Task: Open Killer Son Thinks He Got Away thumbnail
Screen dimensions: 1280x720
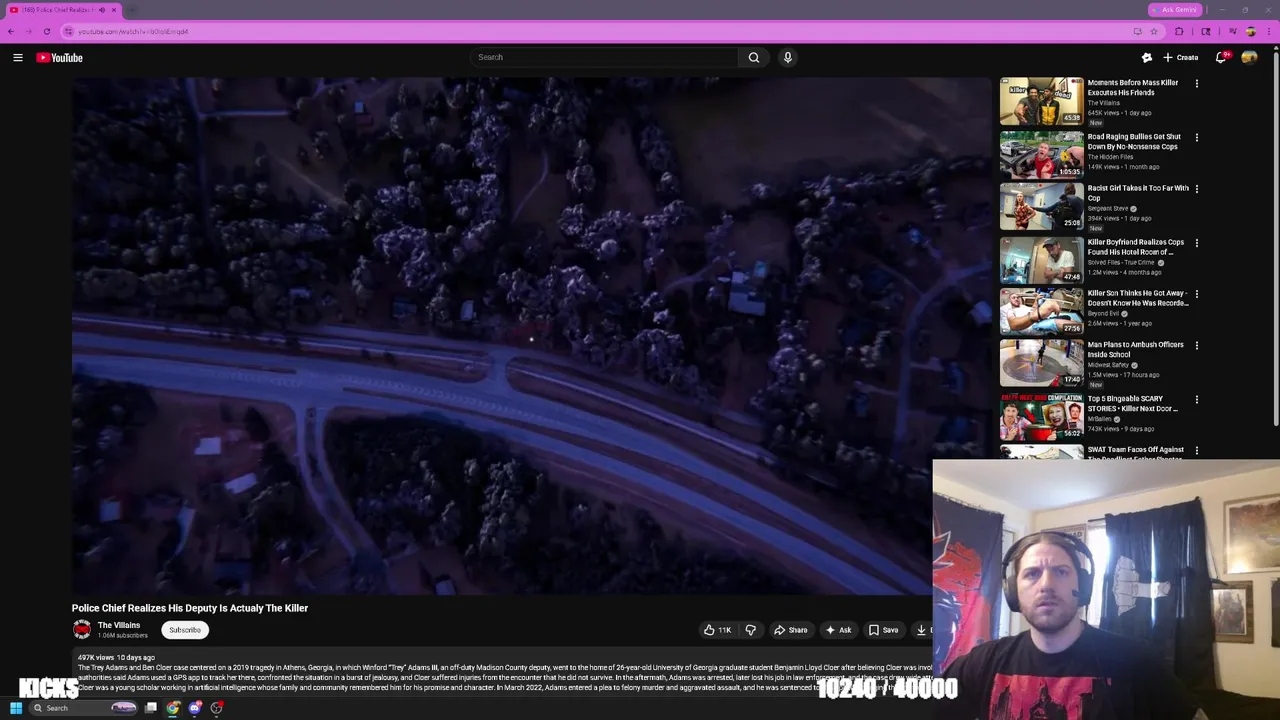Action: 1041,312
